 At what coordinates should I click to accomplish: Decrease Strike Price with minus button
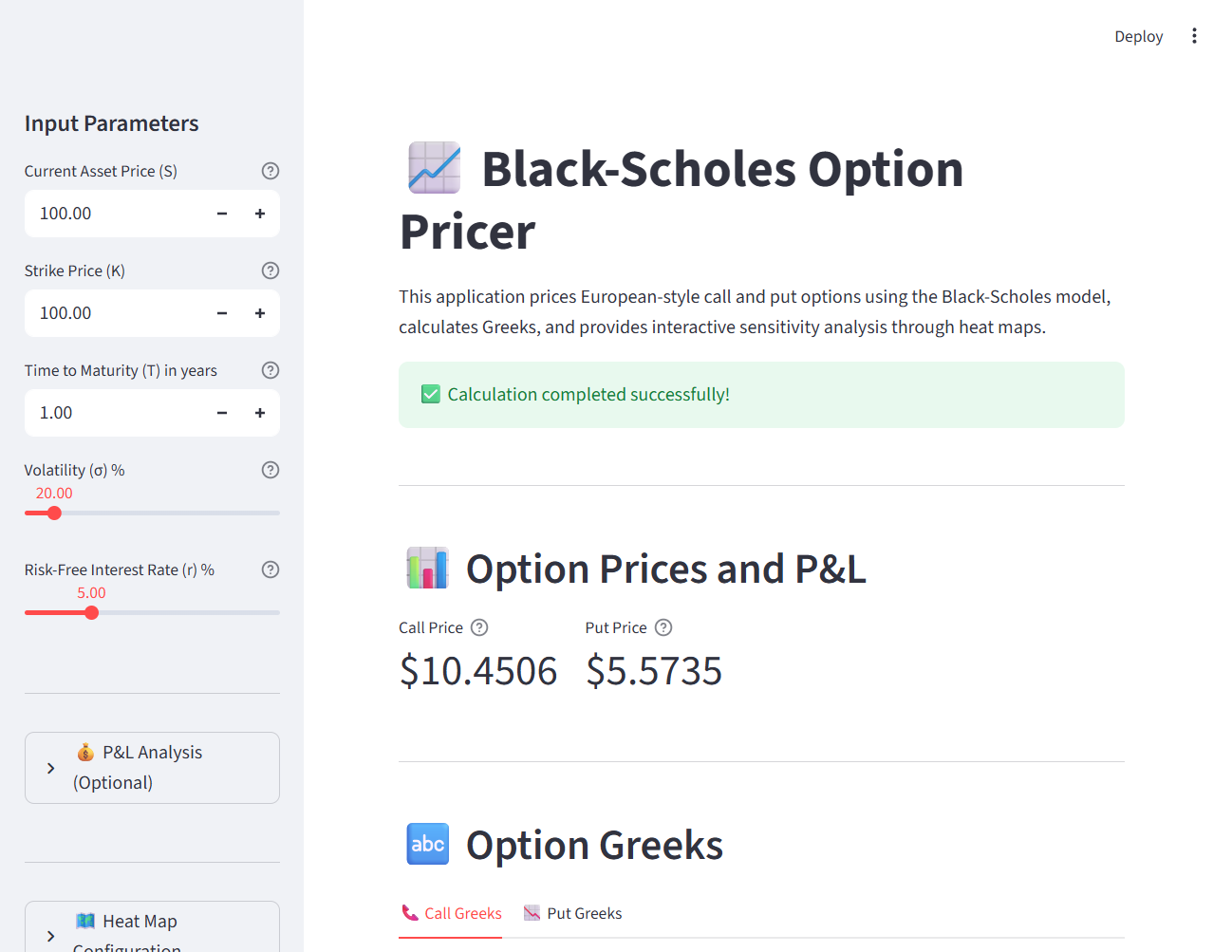(222, 313)
